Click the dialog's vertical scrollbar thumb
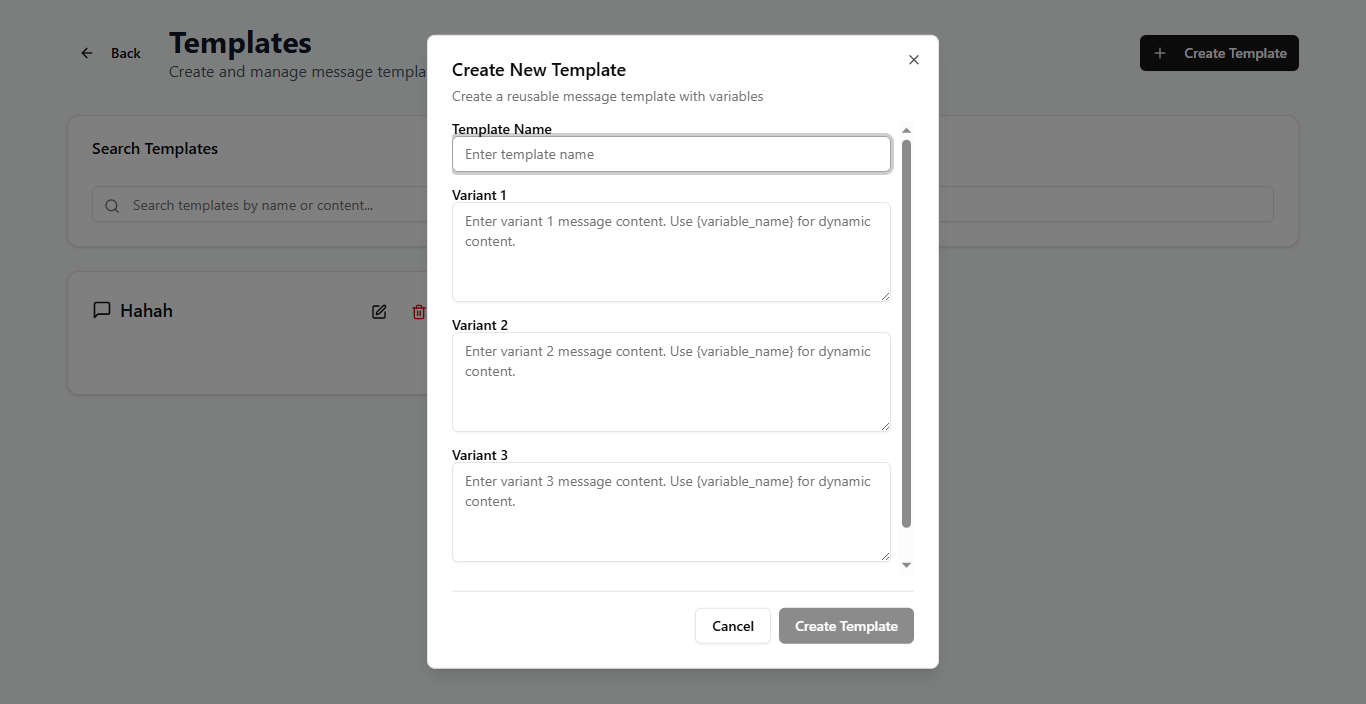The height and width of the screenshot is (704, 1366). pos(906,330)
